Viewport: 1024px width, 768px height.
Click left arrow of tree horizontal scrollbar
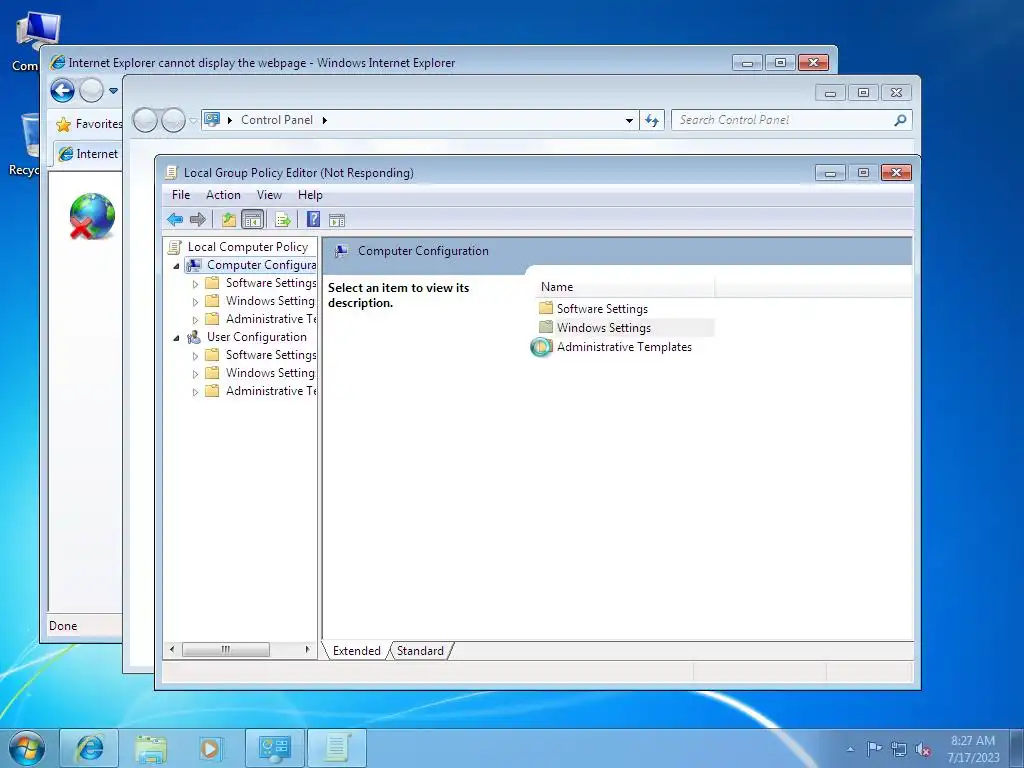pos(172,649)
